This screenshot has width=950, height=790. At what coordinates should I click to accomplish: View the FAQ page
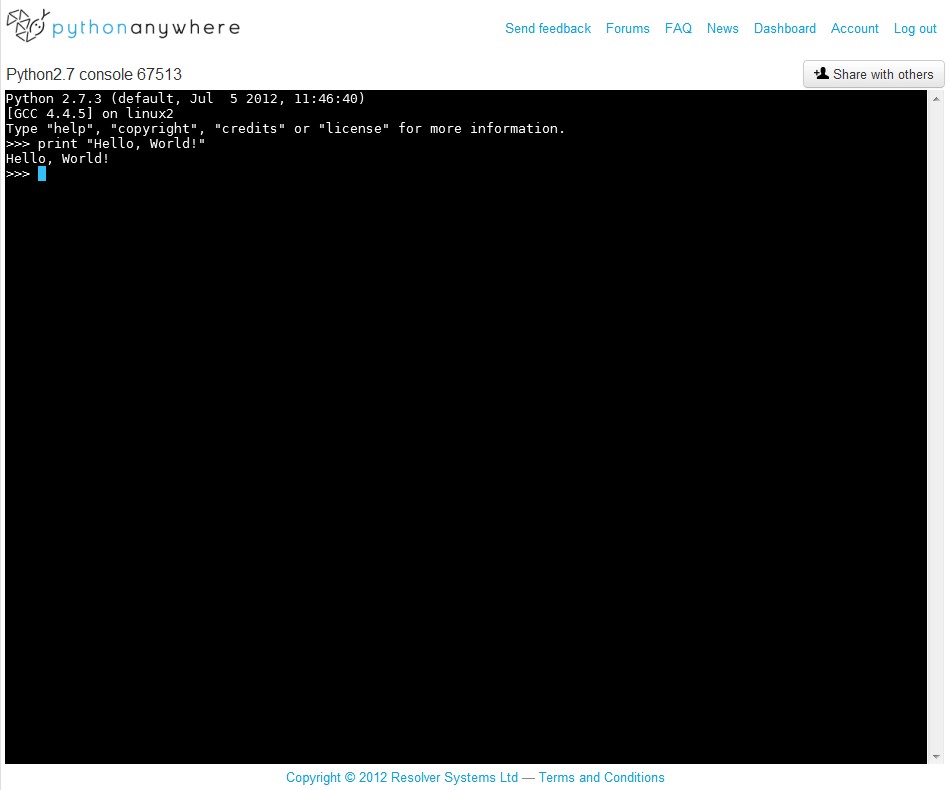[678, 29]
